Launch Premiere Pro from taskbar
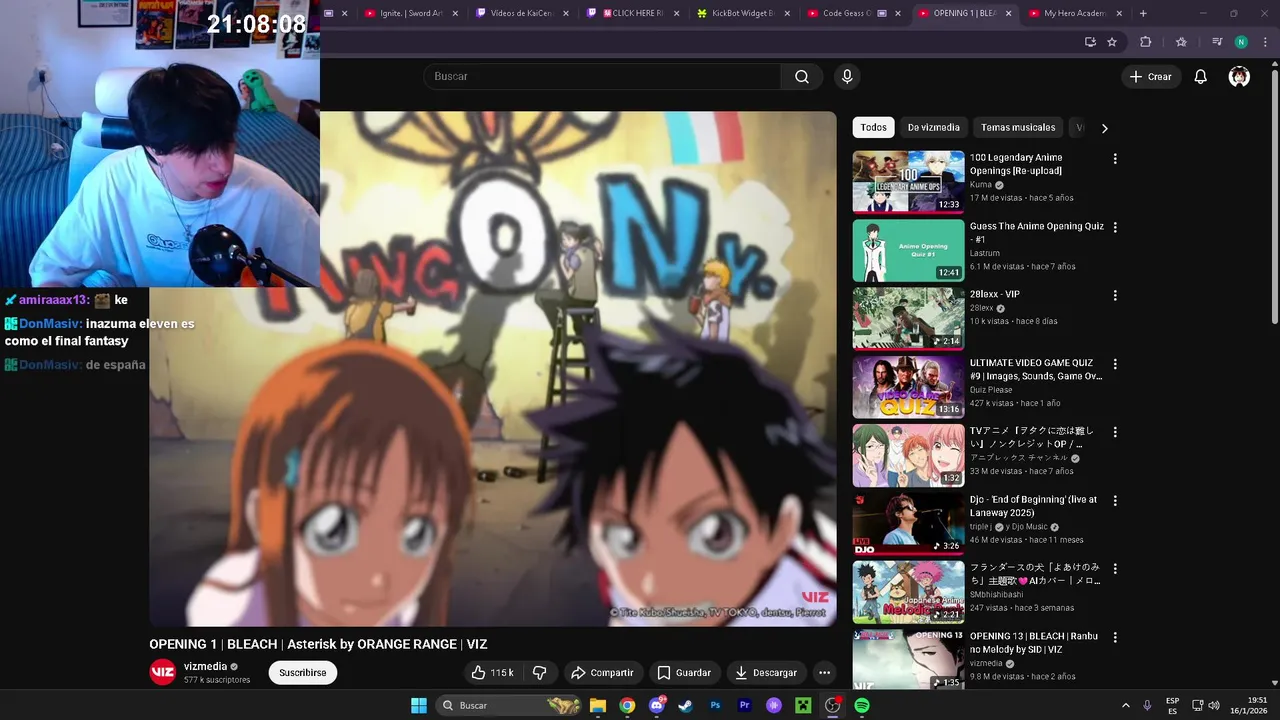The image size is (1280, 720). (744, 705)
